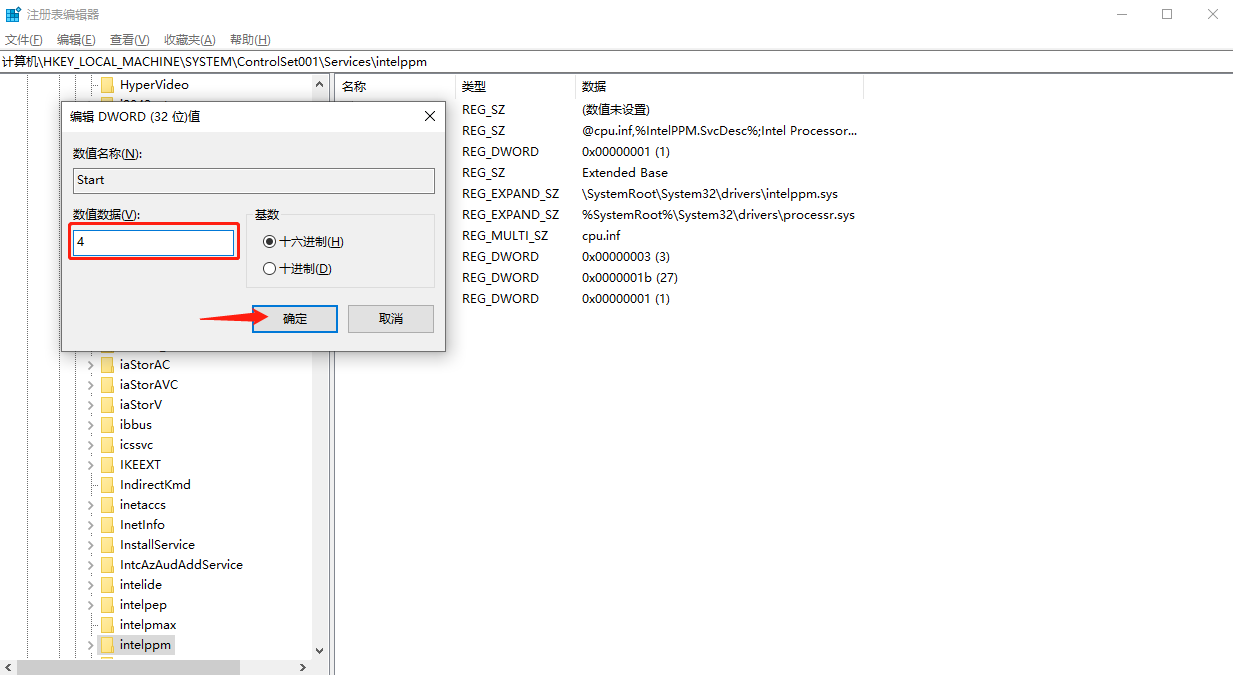1233x675 pixels.
Task: Open the 编辑(E) menu
Action: click(76, 40)
